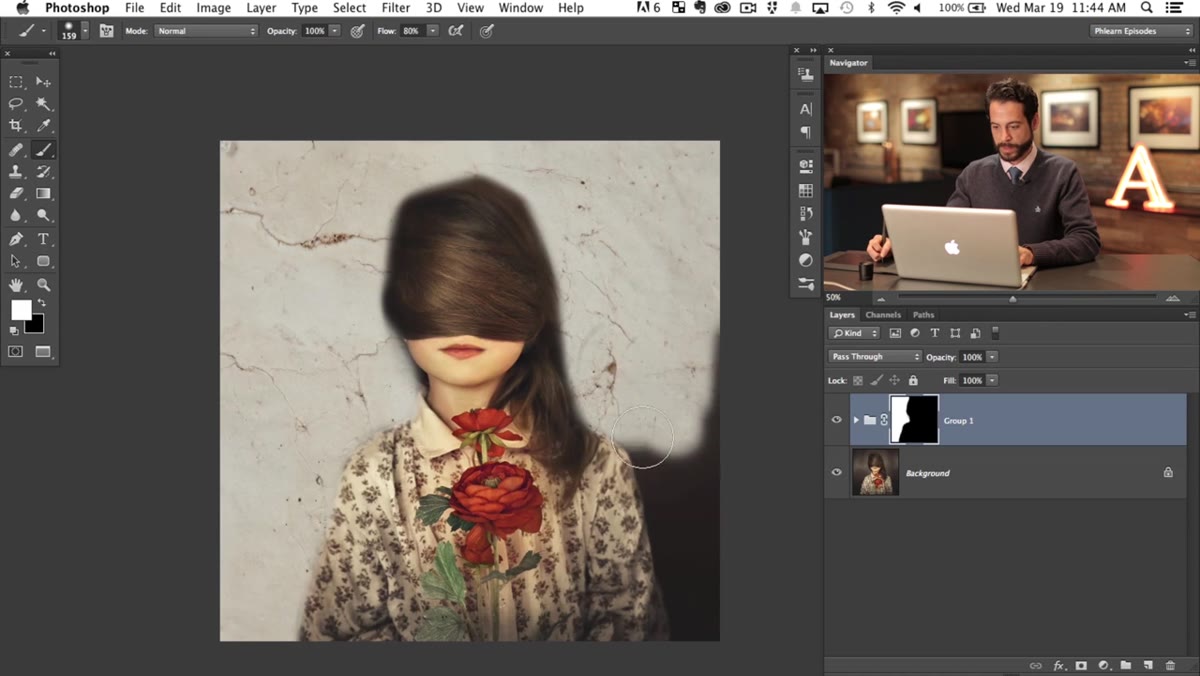Select the Brush tool in toolbox
1200x676 pixels.
43,150
